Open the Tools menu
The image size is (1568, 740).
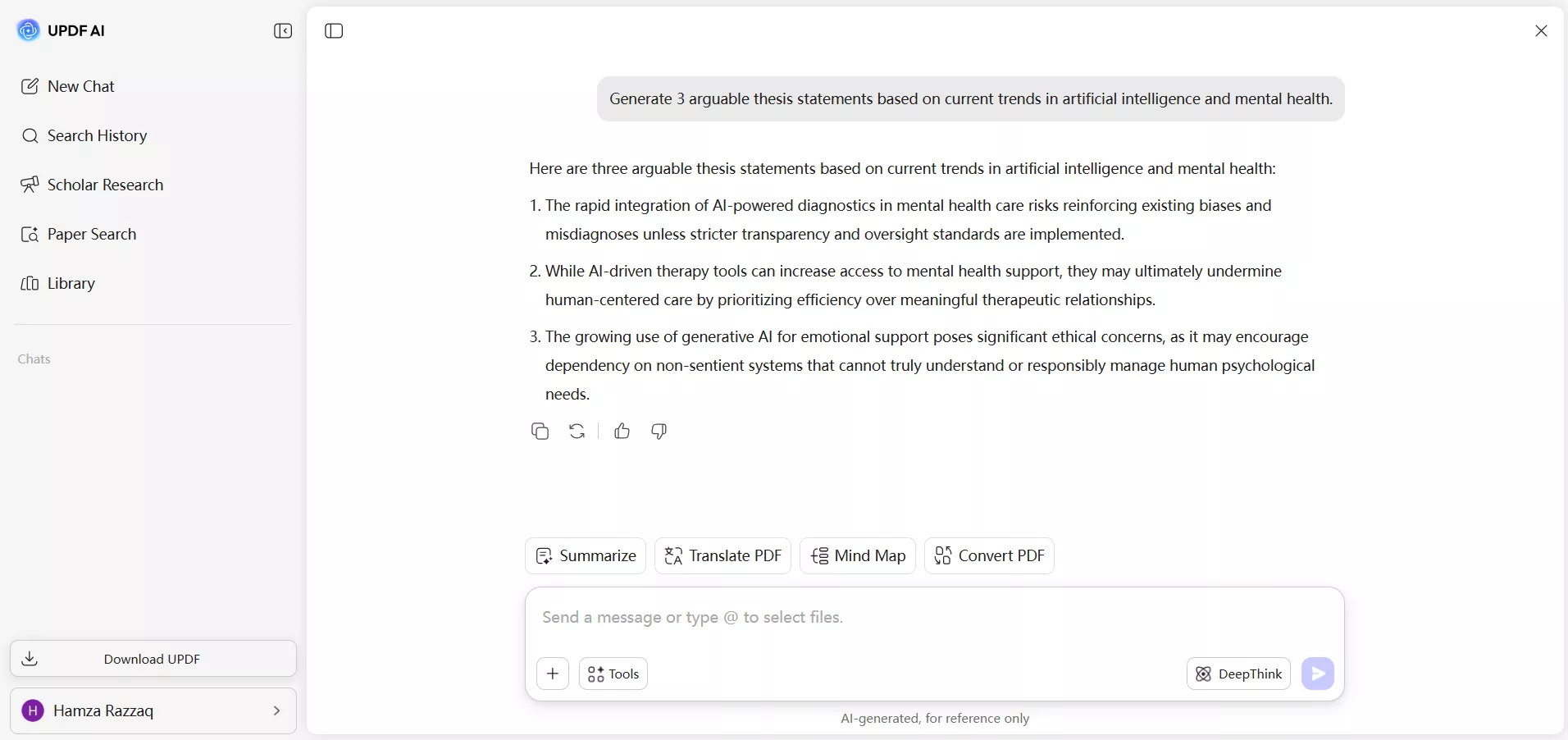point(613,674)
